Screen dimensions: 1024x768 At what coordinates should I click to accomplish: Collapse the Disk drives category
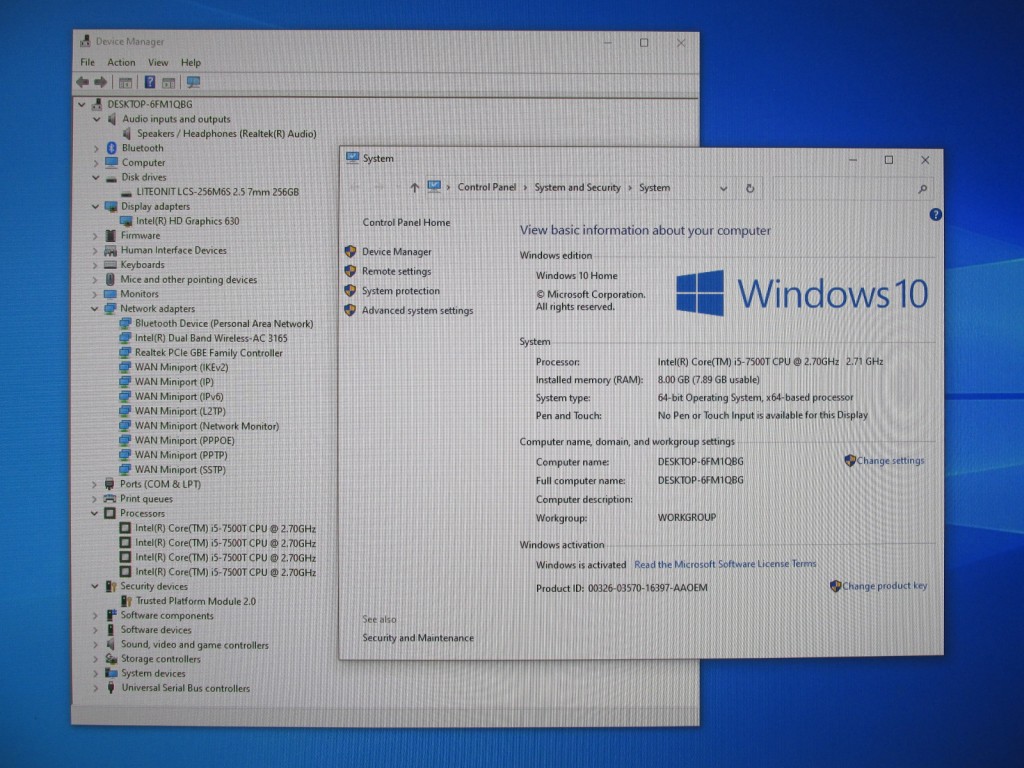[x=96, y=178]
